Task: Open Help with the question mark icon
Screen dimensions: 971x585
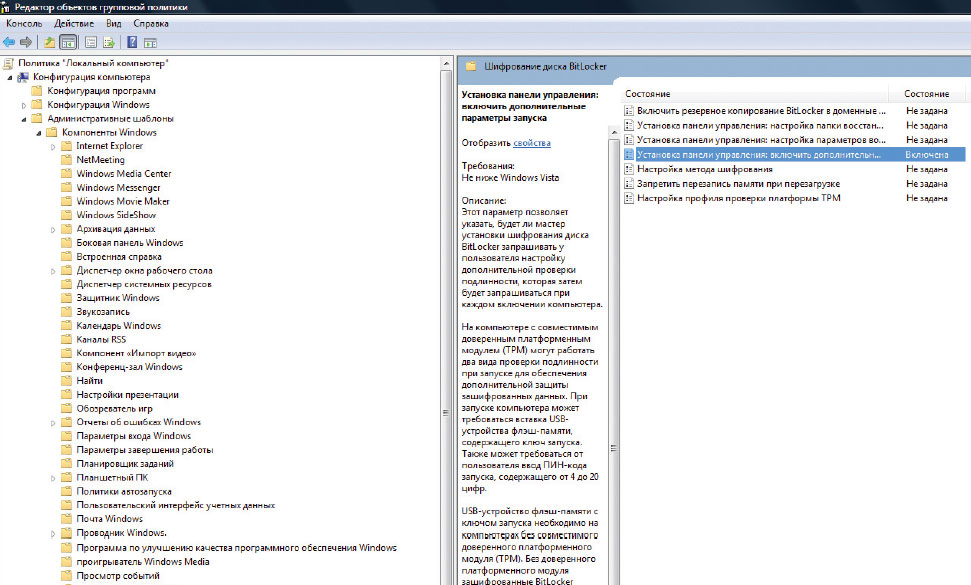Action: pyautogui.click(x=132, y=42)
